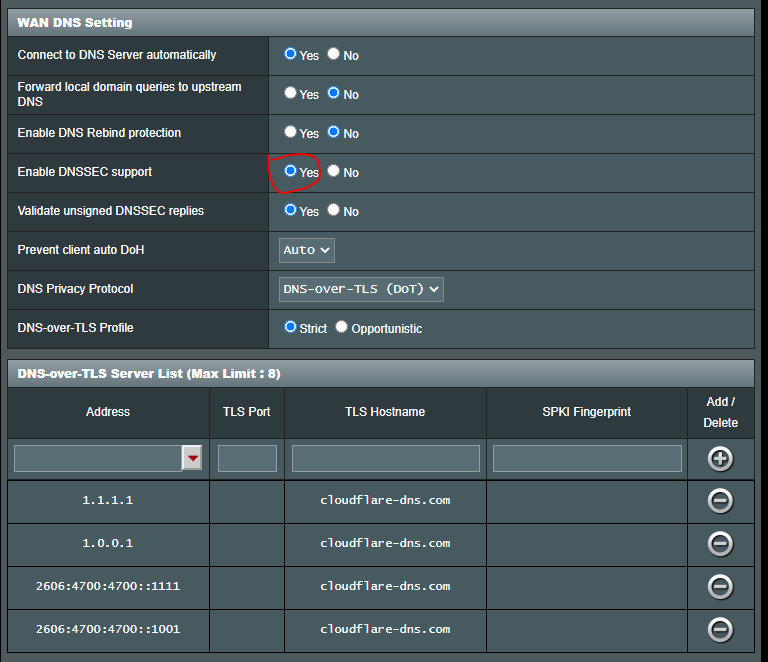Remove the 2606:4700:4700::1001 server row
The width and height of the screenshot is (768, 662).
point(720,630)
